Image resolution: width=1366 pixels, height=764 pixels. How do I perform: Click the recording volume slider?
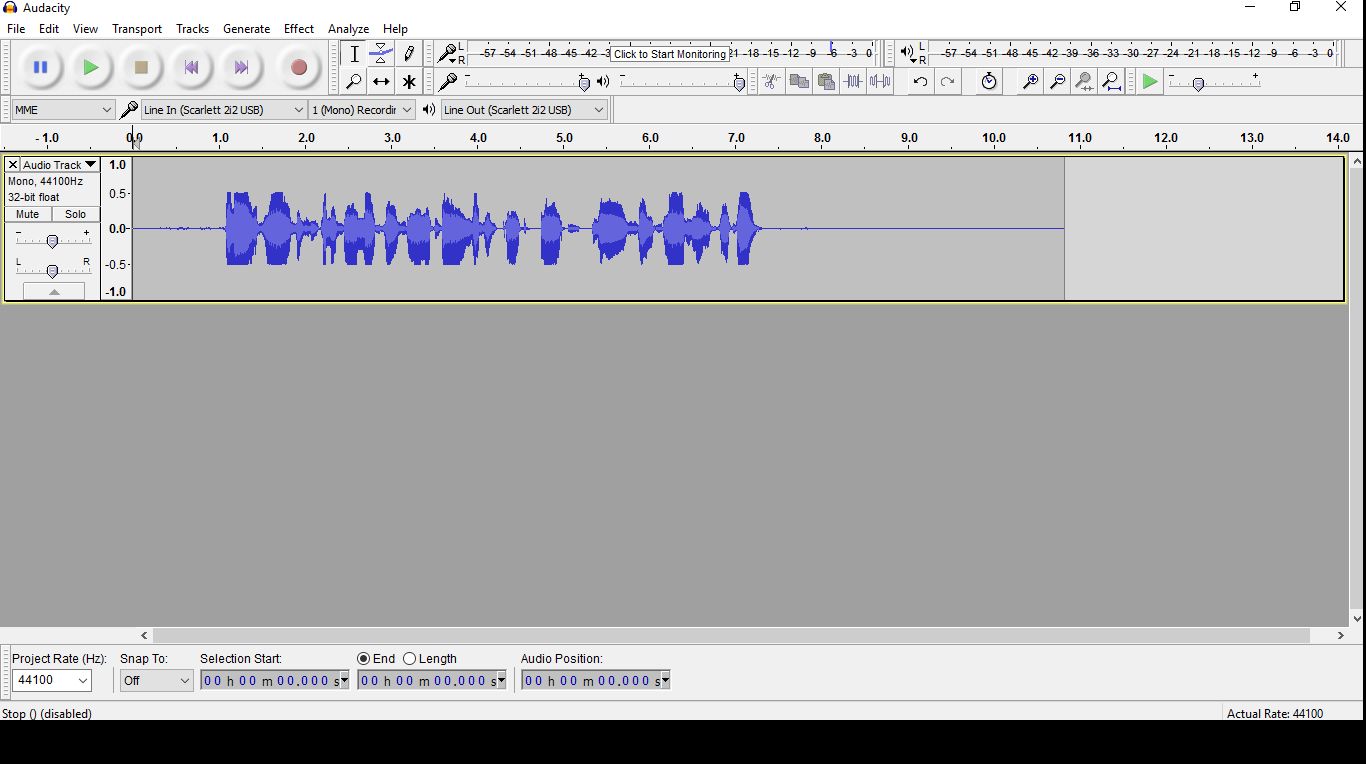(526, 82)
